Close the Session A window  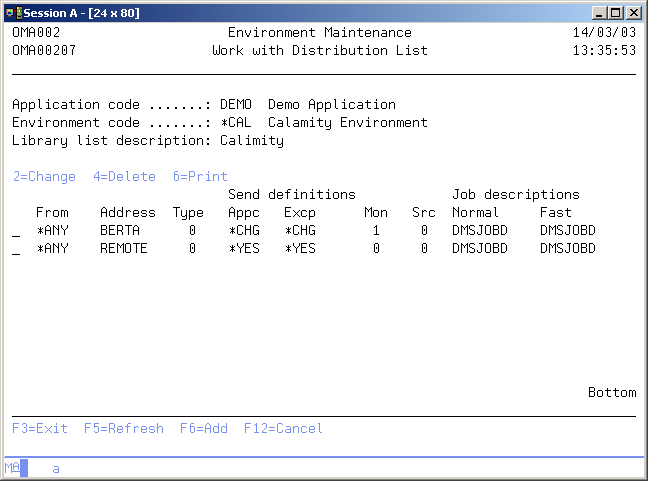point(633,12)
